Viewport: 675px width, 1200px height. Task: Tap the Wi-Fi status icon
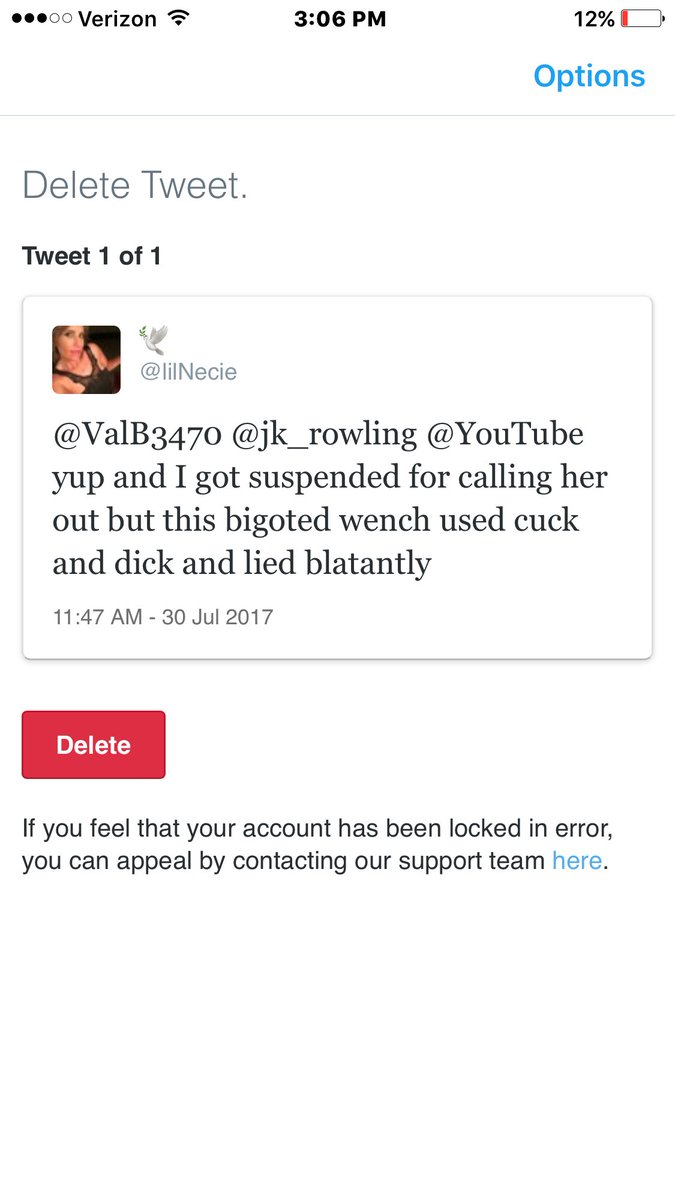(x=179, y=18)
